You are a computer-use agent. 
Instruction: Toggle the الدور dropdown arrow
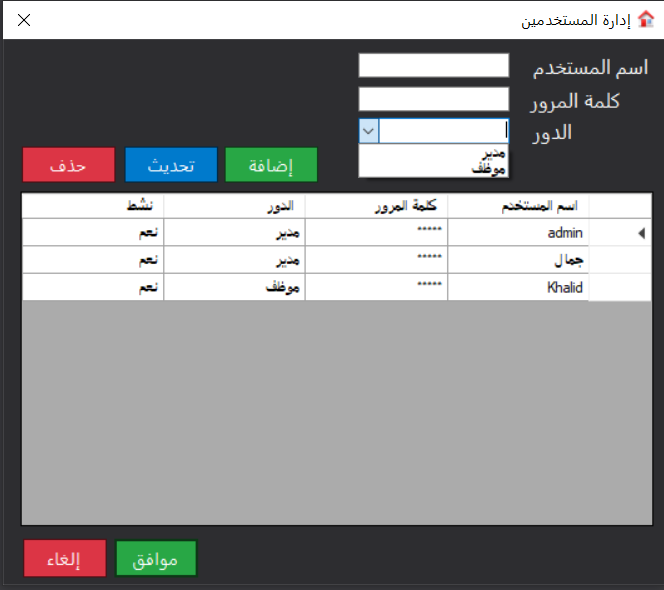pyautogui.click(x=369, y=131)
